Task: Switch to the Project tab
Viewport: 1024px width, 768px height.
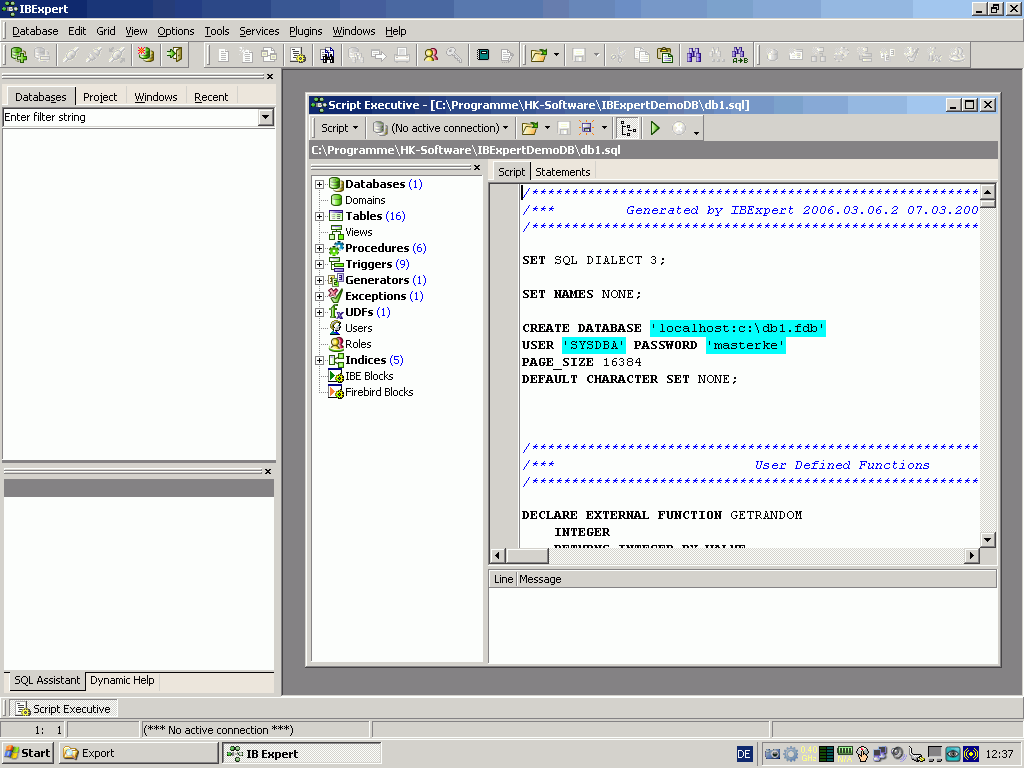Action: coord(100,97)
